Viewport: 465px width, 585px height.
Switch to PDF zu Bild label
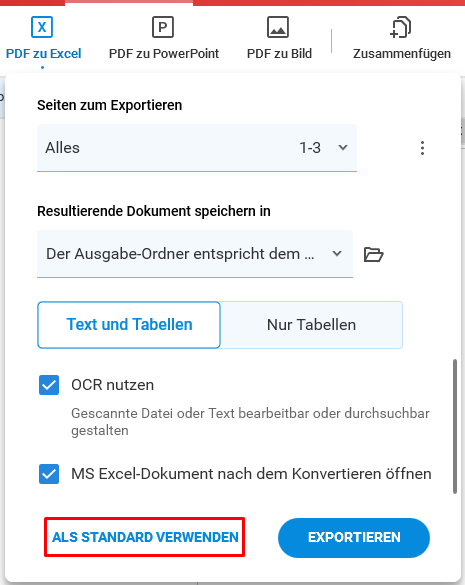[279, 54]
